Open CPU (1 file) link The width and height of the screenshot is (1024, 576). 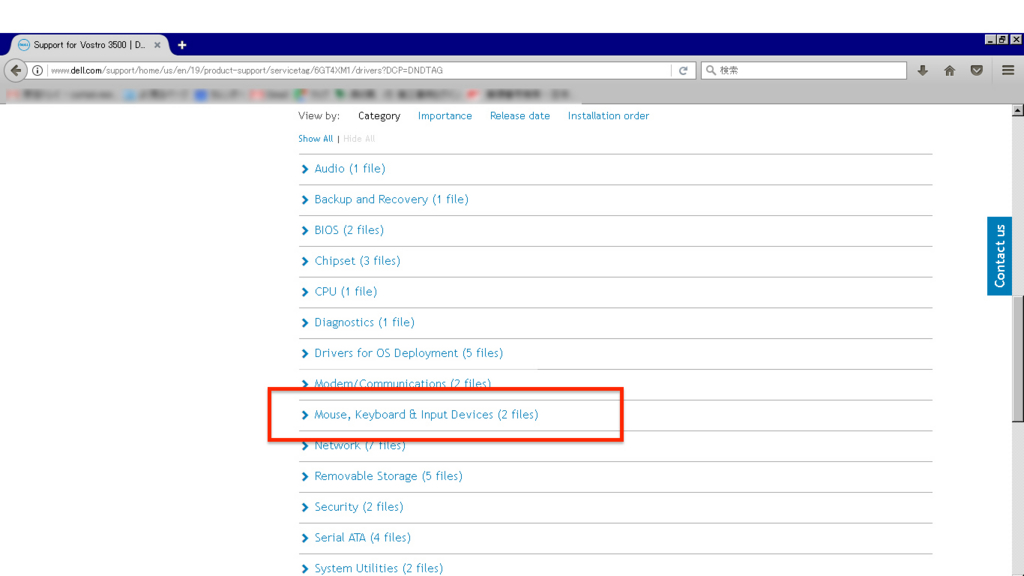pyautogui.click(x=345, y=291)
